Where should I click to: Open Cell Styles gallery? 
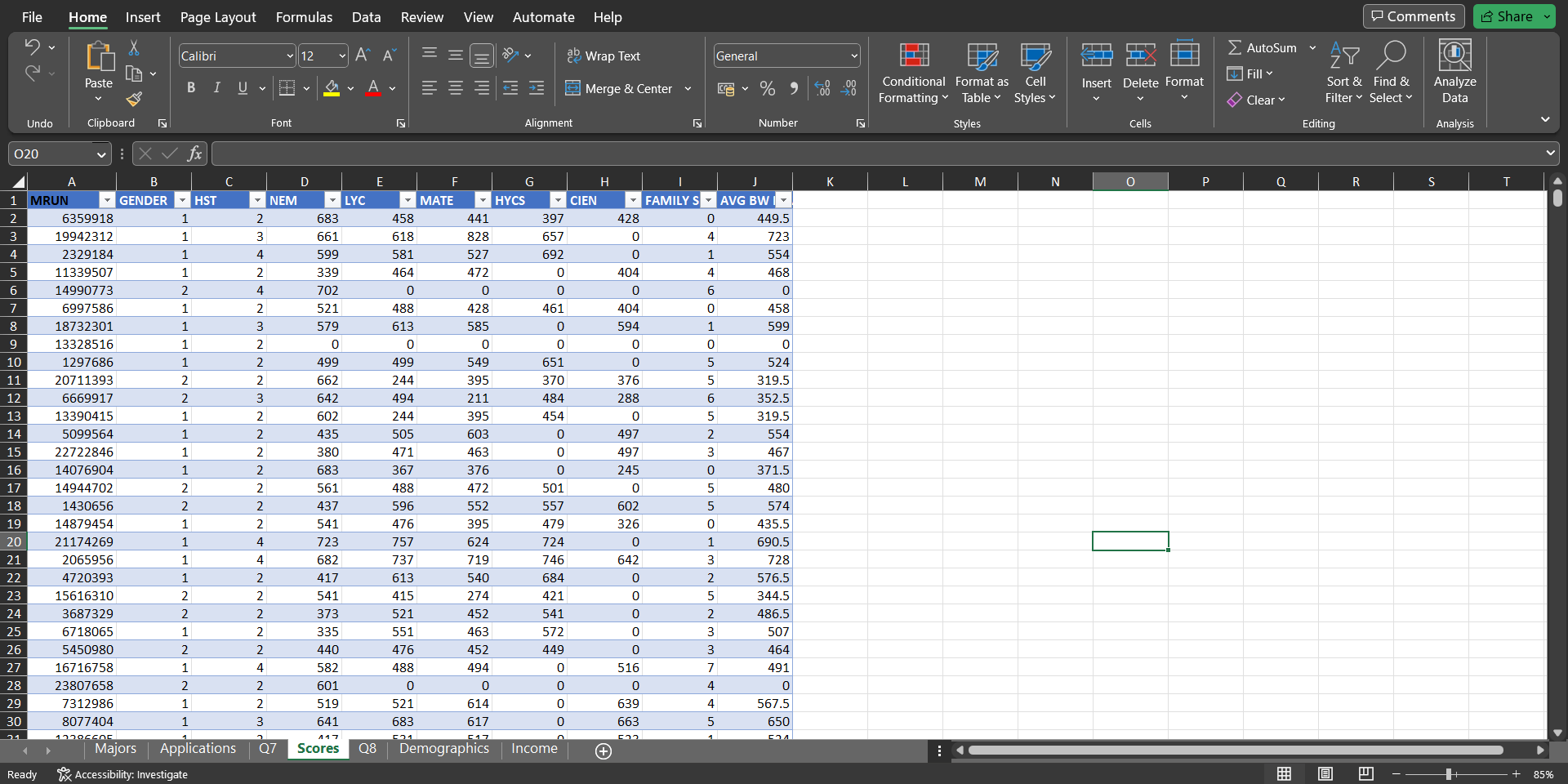coord(1035,73)
